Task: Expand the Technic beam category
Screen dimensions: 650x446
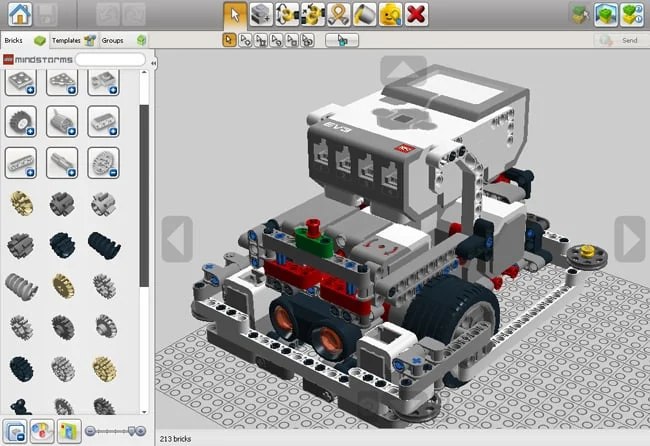Action: click(21, 163)
